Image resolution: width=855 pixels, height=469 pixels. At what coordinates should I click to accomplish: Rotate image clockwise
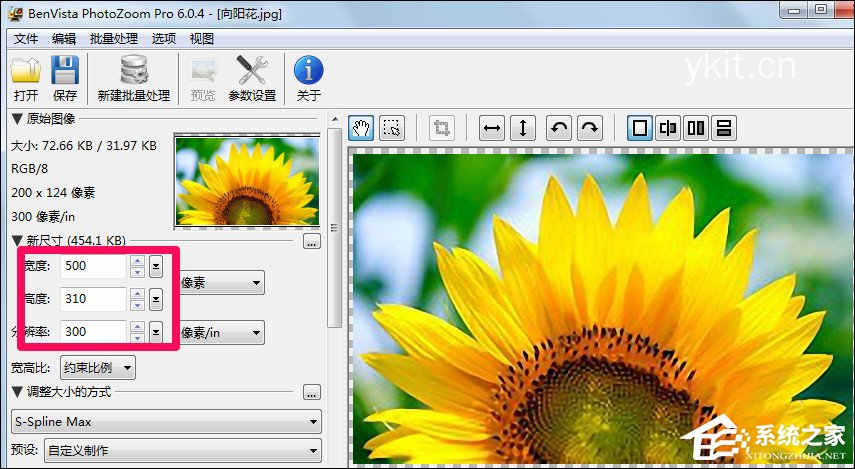pos(590,128)
